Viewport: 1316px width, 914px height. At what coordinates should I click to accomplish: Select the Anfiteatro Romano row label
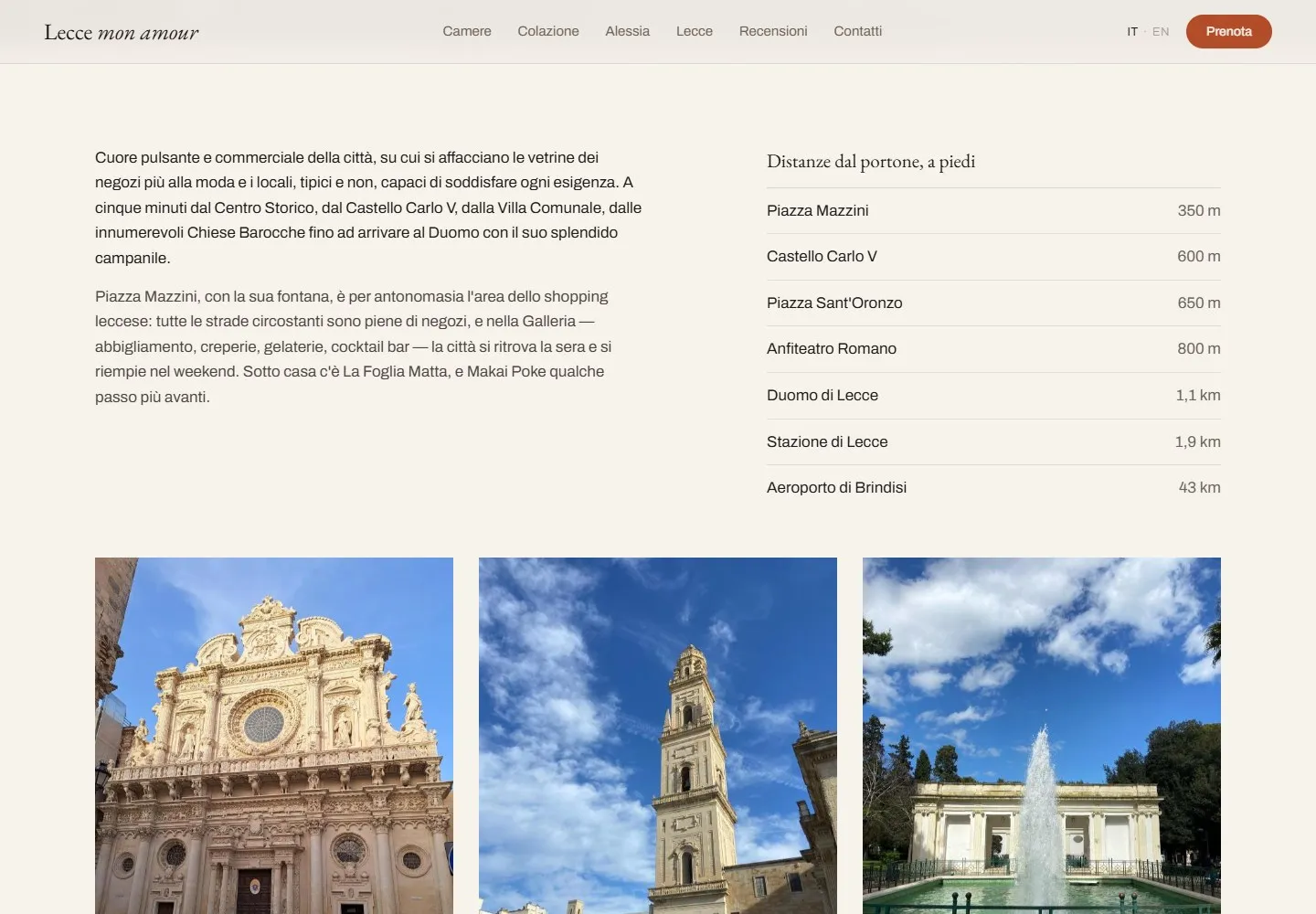click(832, 349)
